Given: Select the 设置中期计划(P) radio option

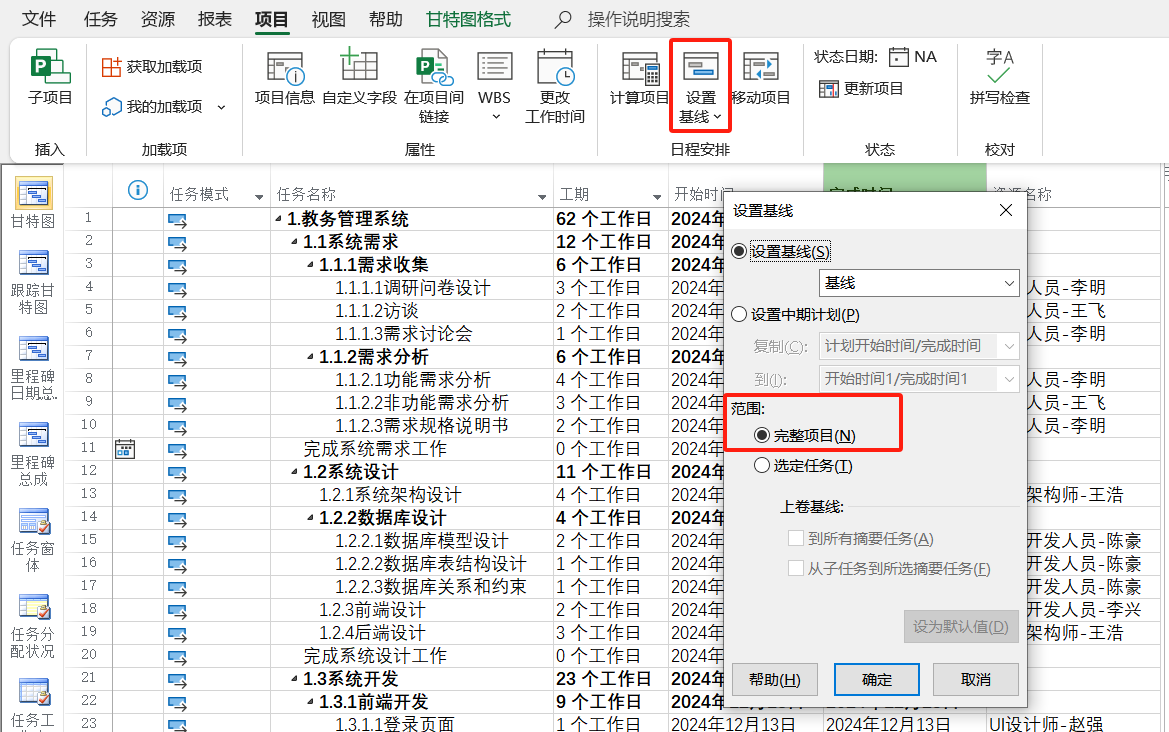Looking at the screenshot, I should click(739, 315).
